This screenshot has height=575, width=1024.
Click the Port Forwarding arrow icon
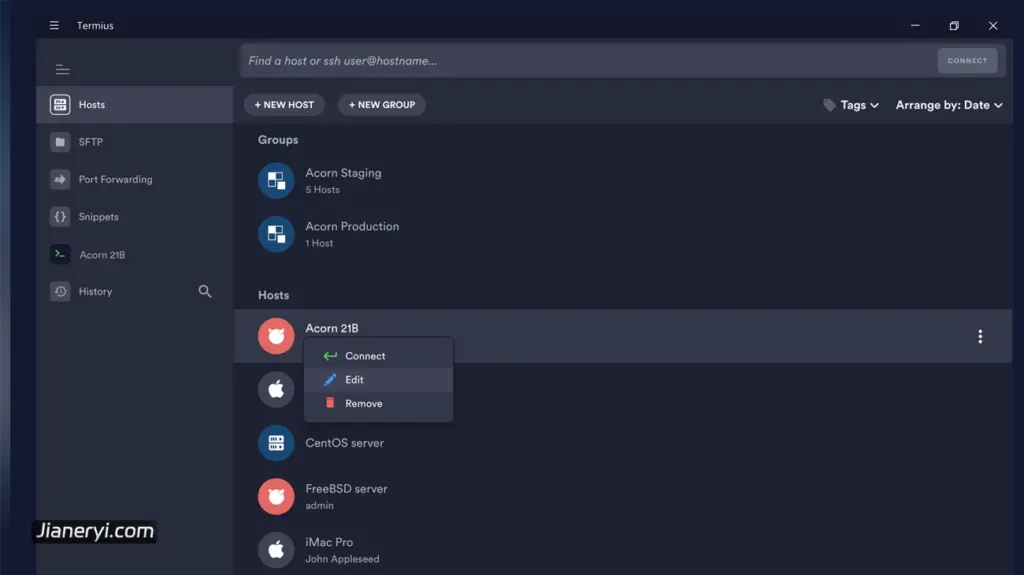(x=60, y=179)
